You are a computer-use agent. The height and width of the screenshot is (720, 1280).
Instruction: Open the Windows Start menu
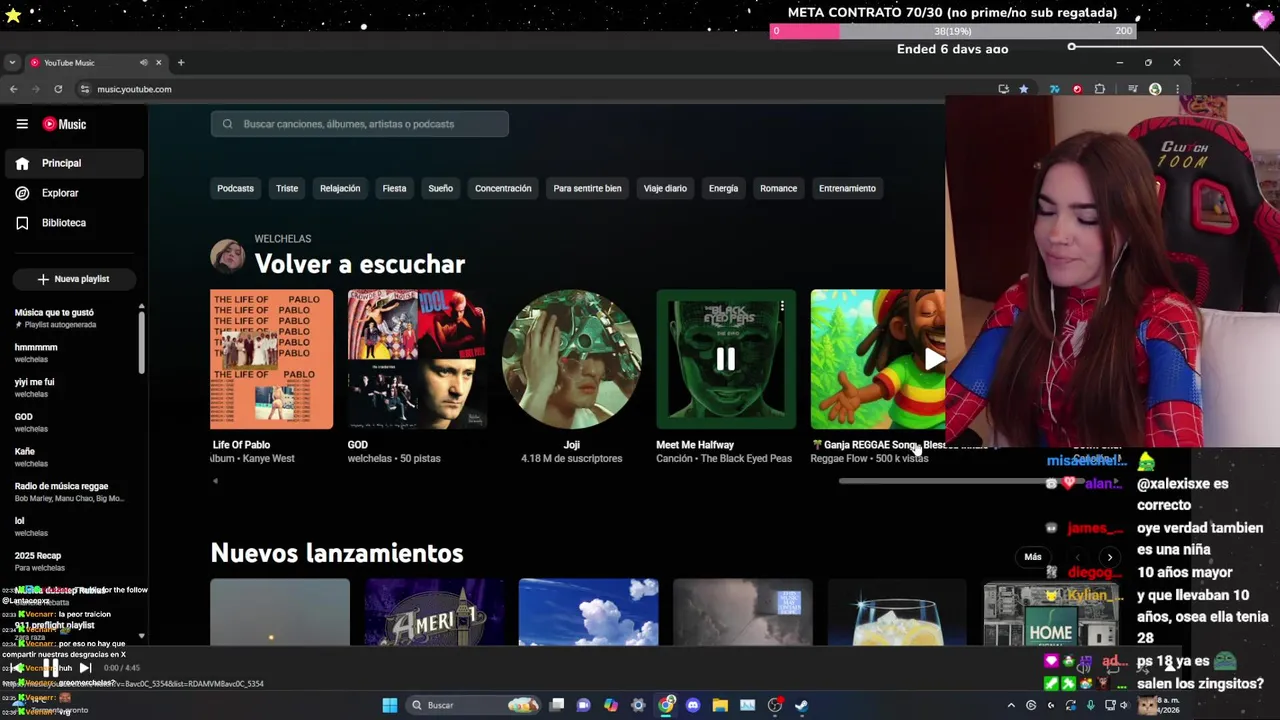pyautogui.click(x=390, y=705)
